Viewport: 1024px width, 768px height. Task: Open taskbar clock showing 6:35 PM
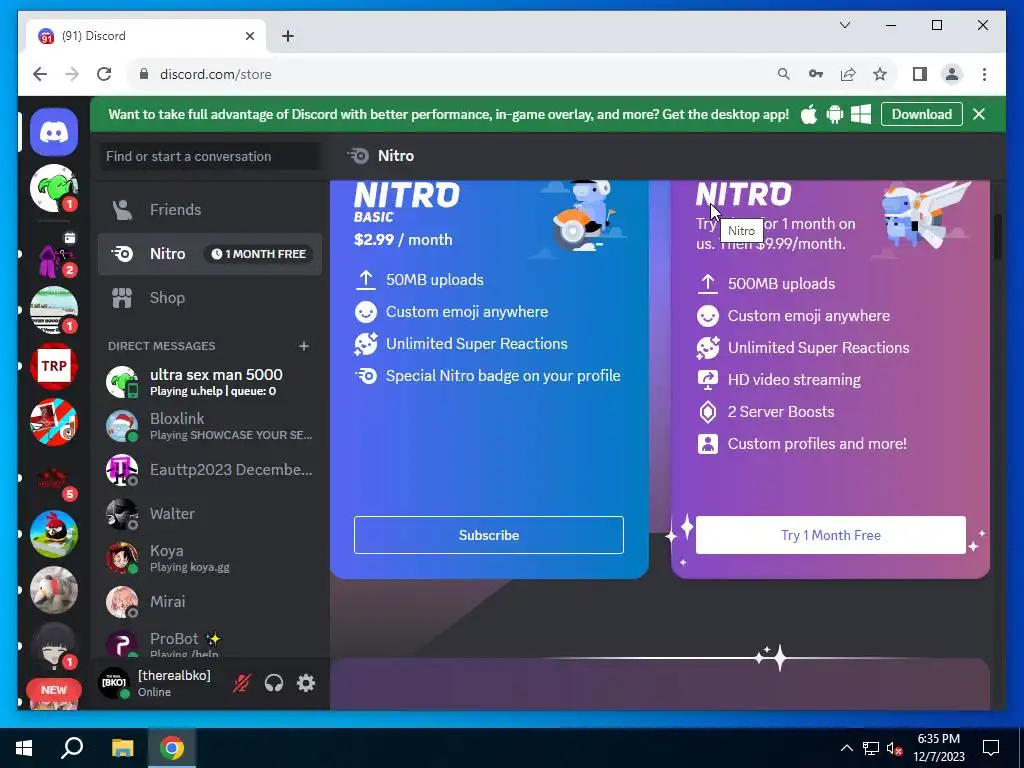tap(938, 748)
